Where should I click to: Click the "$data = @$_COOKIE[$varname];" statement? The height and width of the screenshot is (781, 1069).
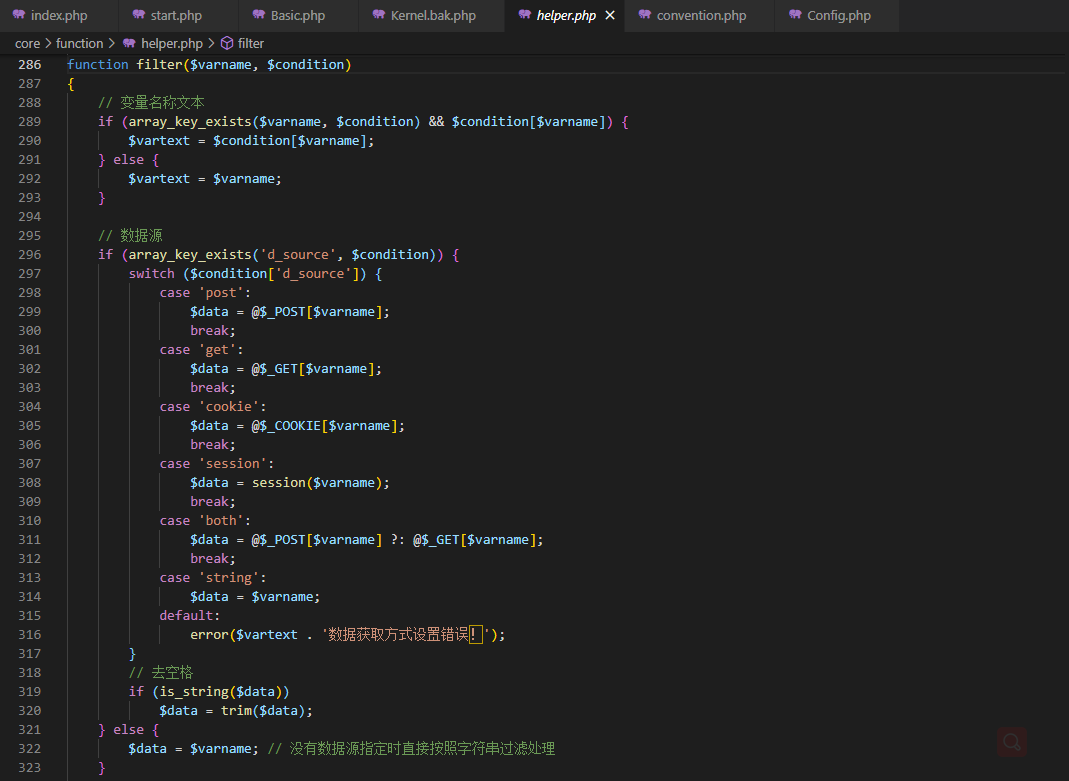click(297, 426)
